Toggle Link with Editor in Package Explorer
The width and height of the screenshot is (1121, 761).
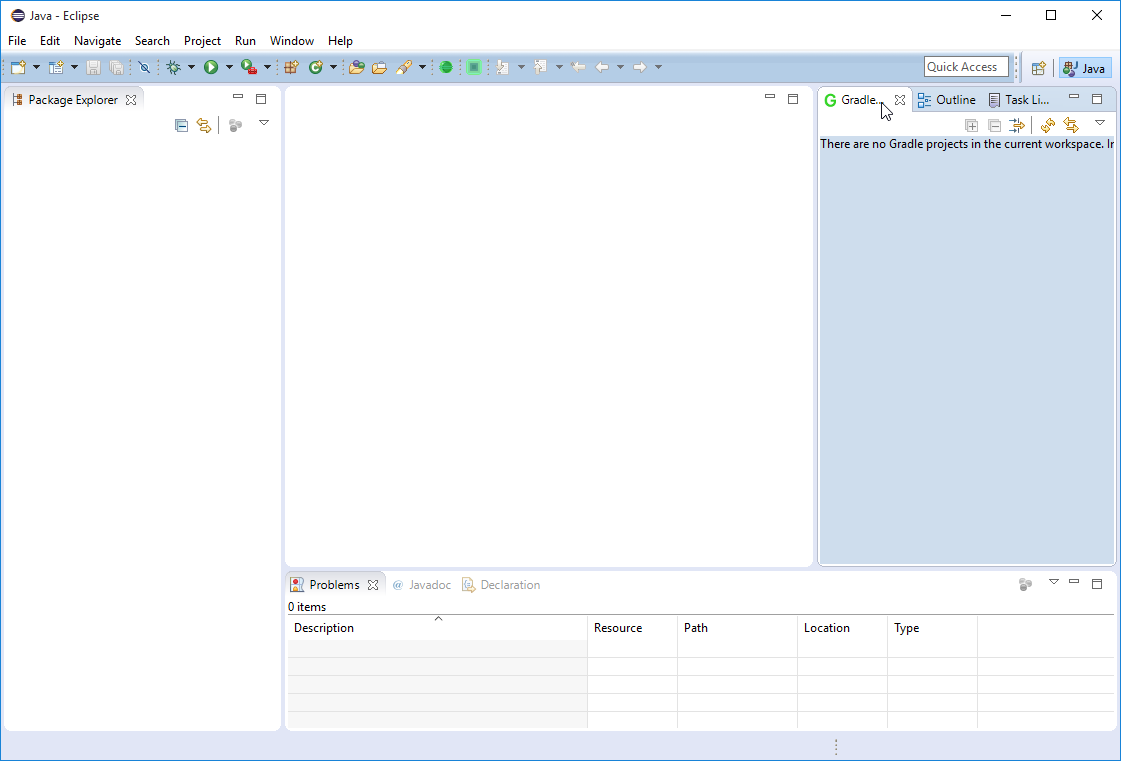click(204, 124)
